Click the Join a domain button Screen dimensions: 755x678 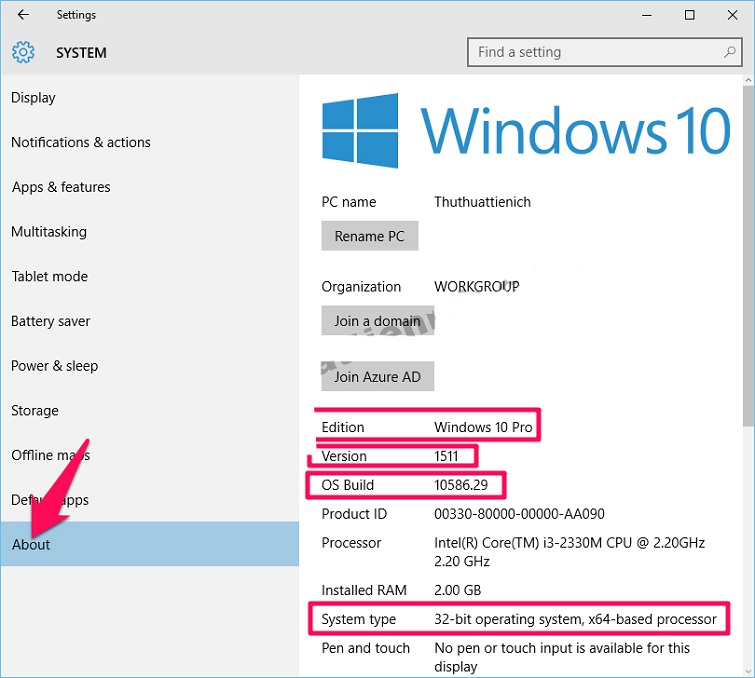pyautogui.click(x=377, y=321)
